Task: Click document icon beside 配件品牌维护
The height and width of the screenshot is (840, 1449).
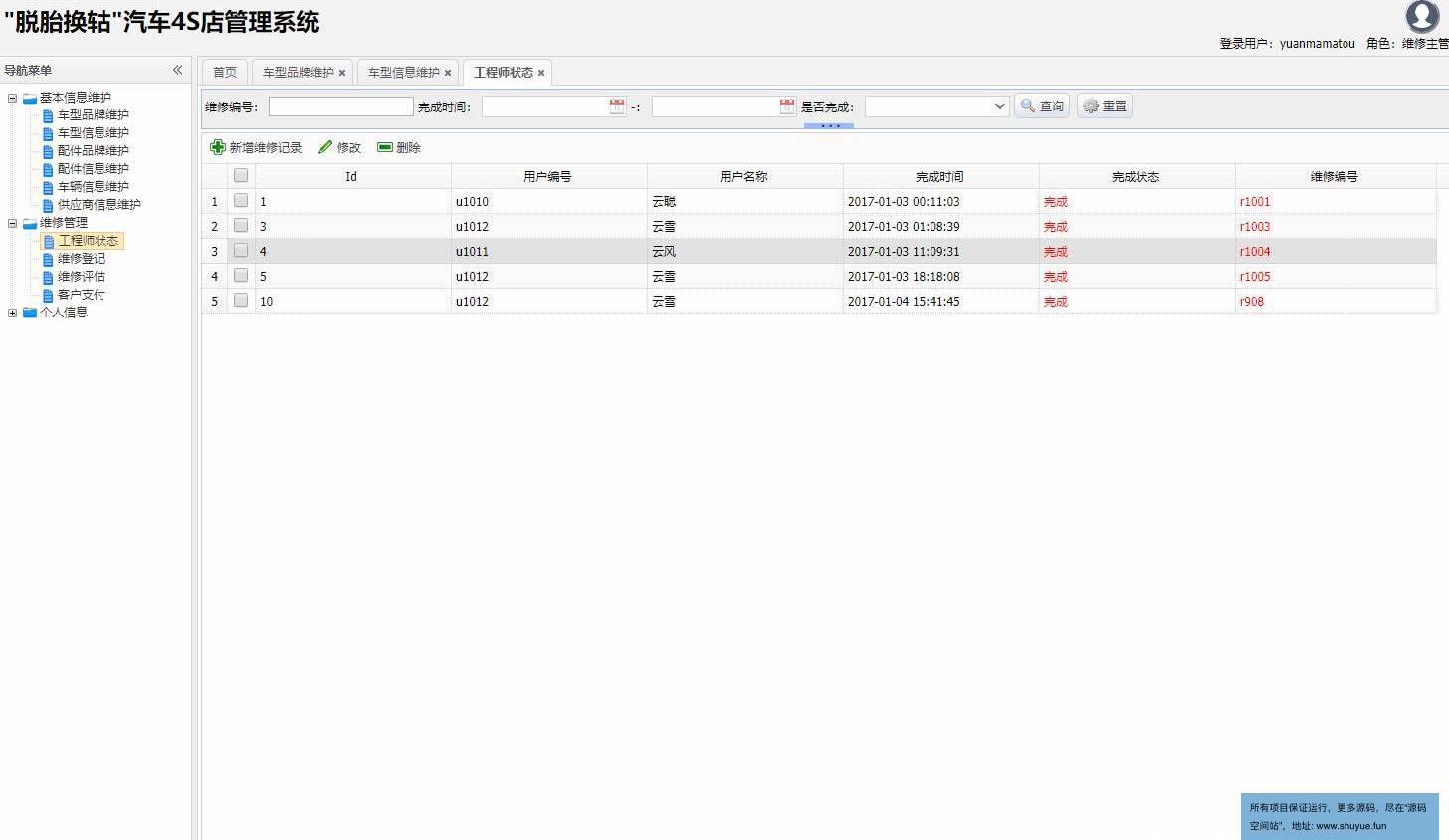Action: [48, 151]
